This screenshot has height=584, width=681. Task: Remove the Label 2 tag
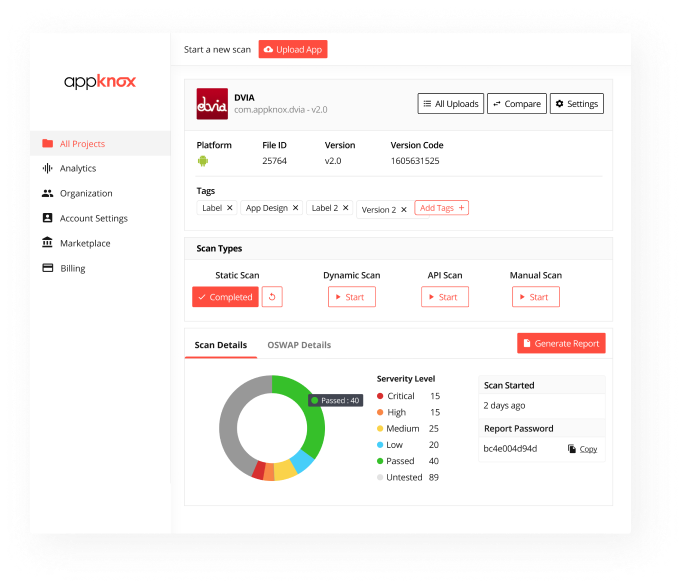346,208
